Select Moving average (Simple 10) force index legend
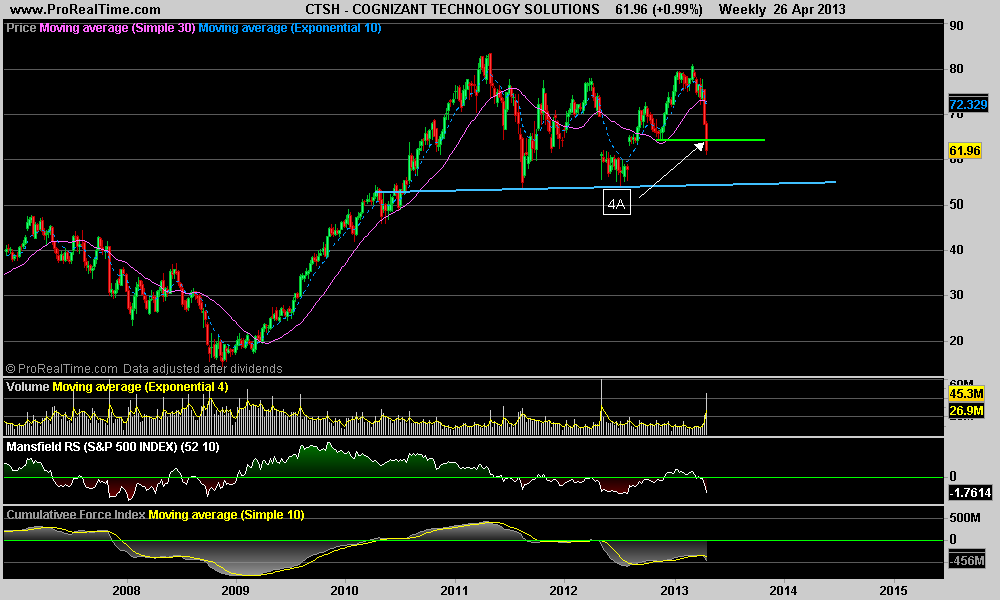The image size is (1000, 600). click(x=226, y=515)
